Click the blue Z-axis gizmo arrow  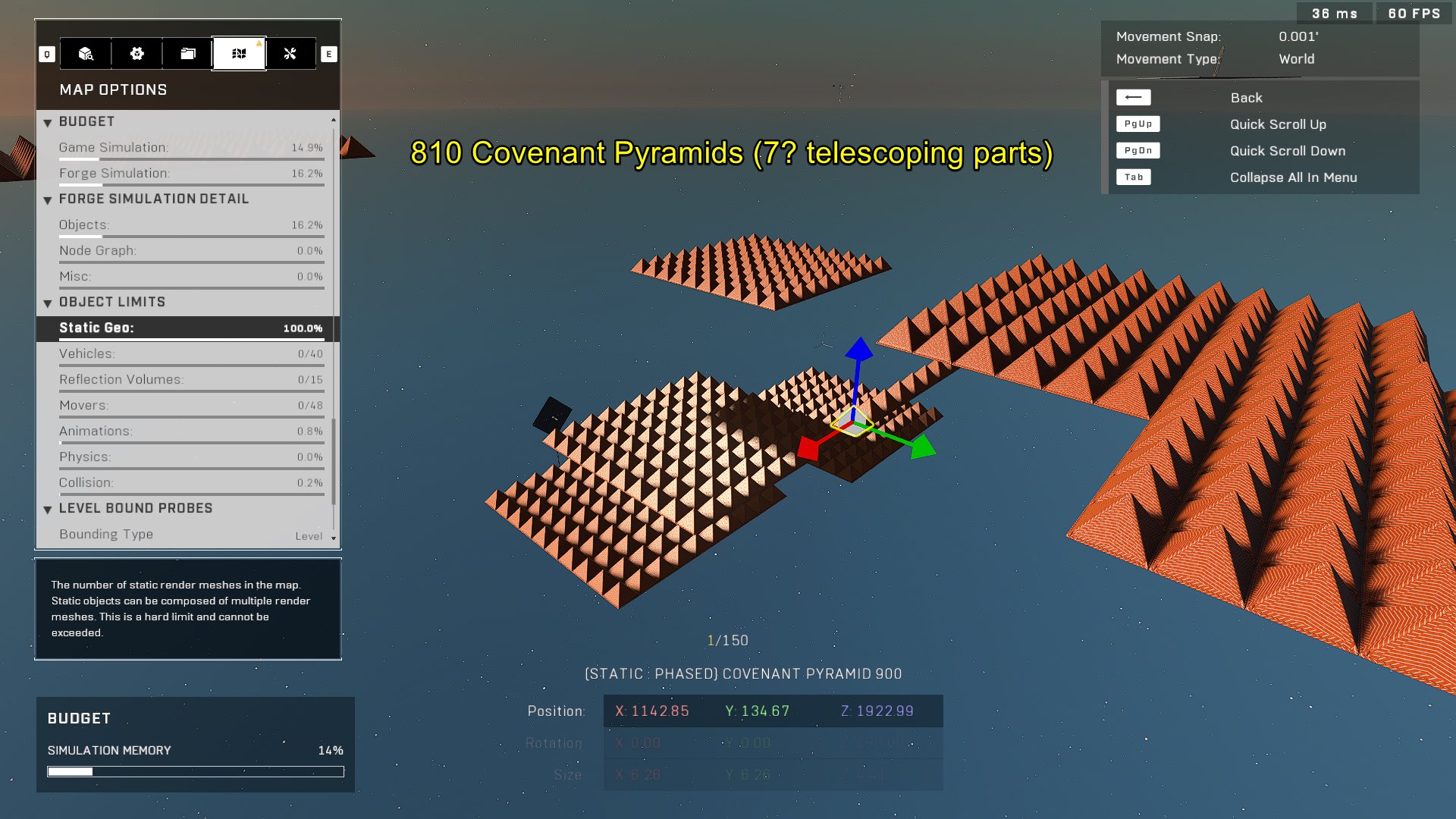(x=859, y=350)
